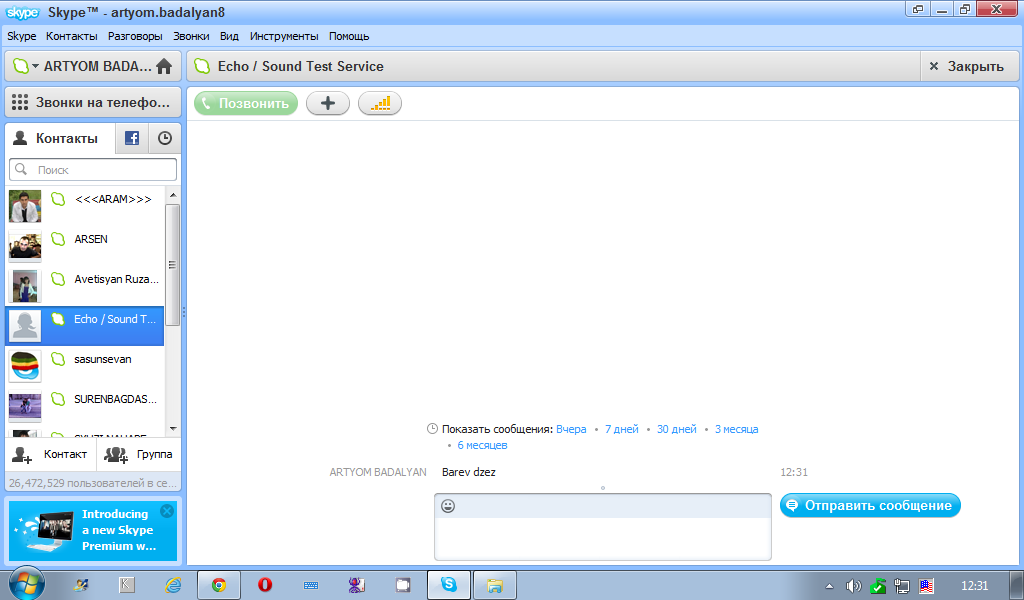Show messages from 6 месяцев

(x=482, y=445)
